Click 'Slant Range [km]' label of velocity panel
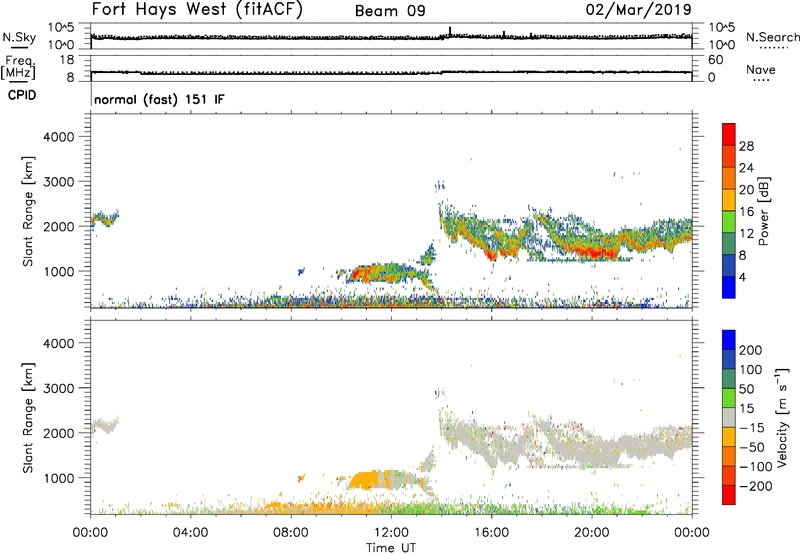 (28, 418)
